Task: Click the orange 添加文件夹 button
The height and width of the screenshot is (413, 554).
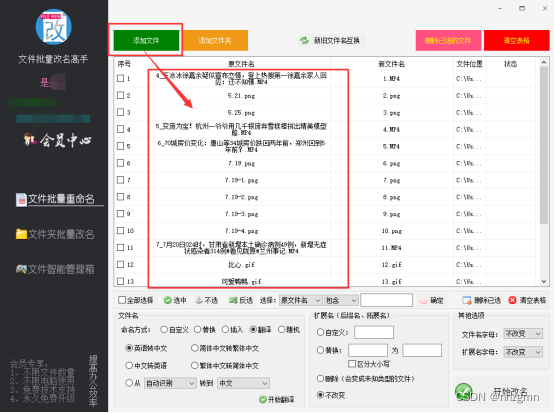Action: (x=215, y=40)
